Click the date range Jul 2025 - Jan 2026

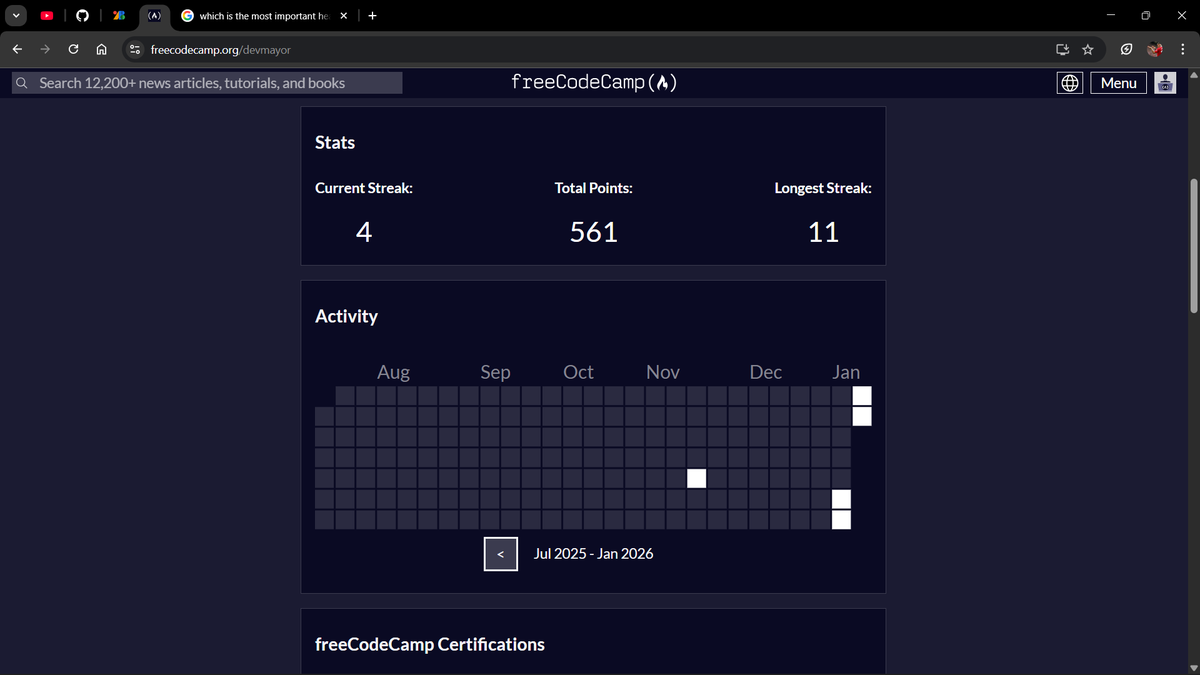594,553
